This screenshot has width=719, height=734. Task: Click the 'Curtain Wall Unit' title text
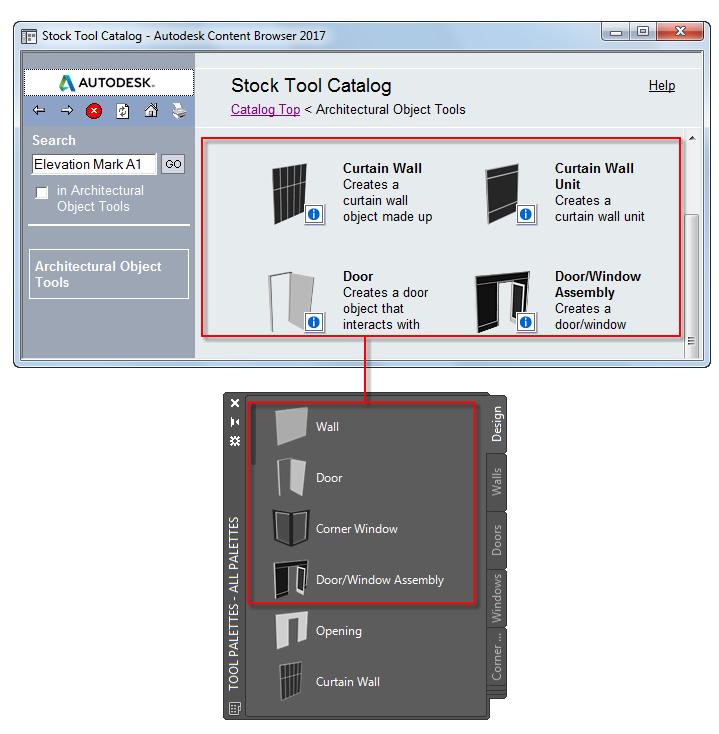pos(594,176)
